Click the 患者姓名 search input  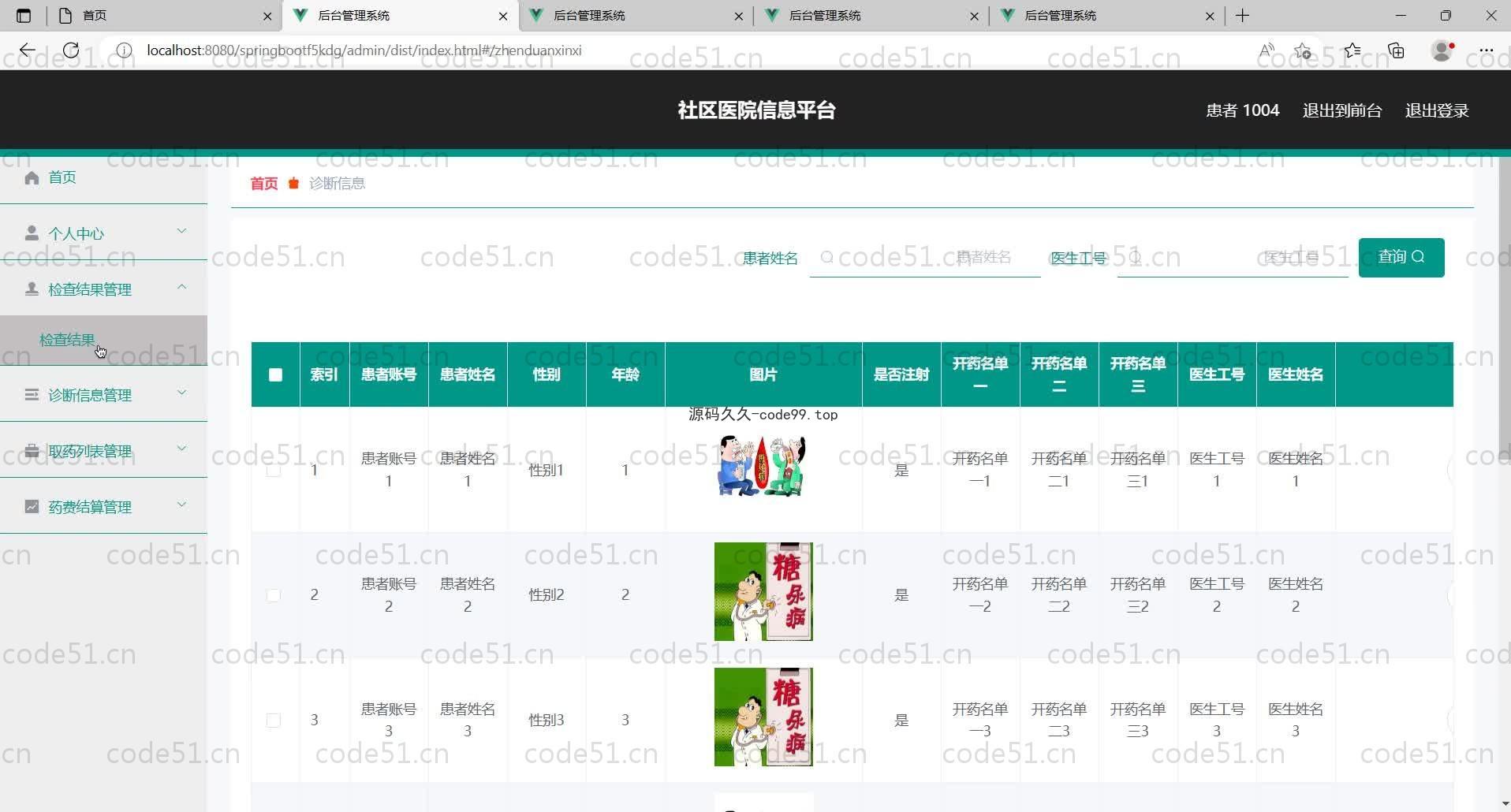coord(925,257)
